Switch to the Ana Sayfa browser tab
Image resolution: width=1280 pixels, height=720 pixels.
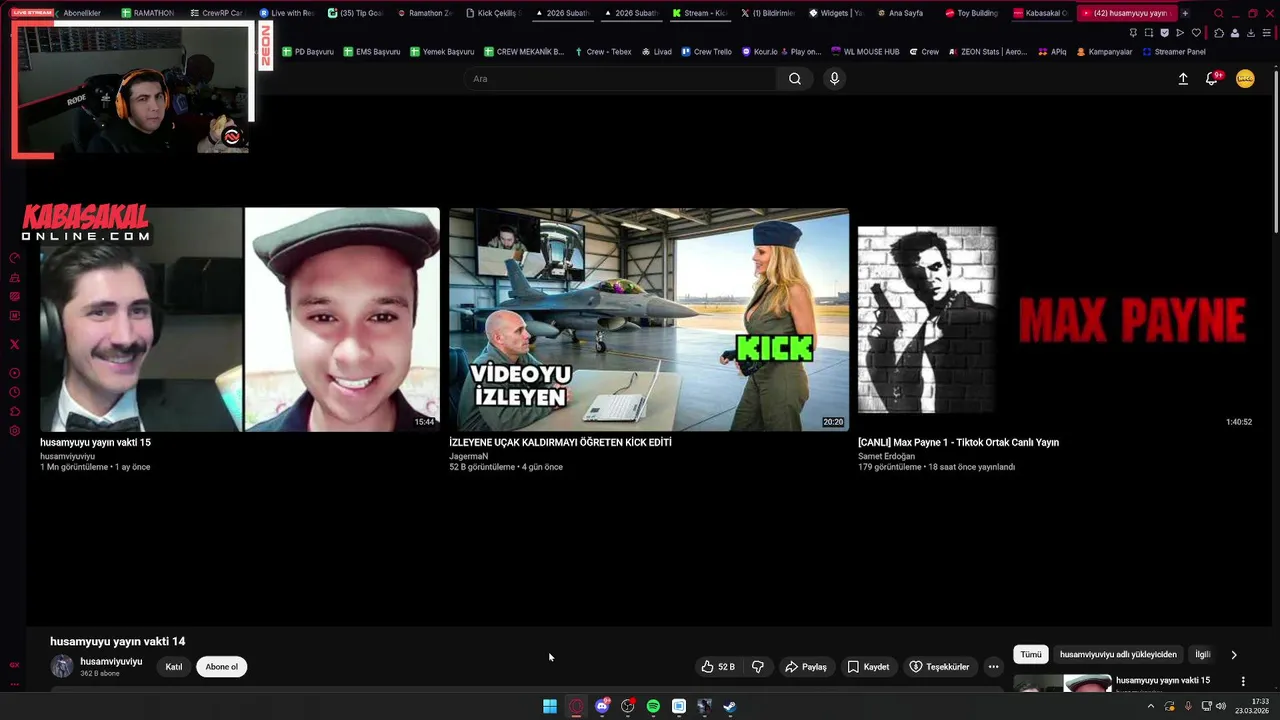coord(902,13)
